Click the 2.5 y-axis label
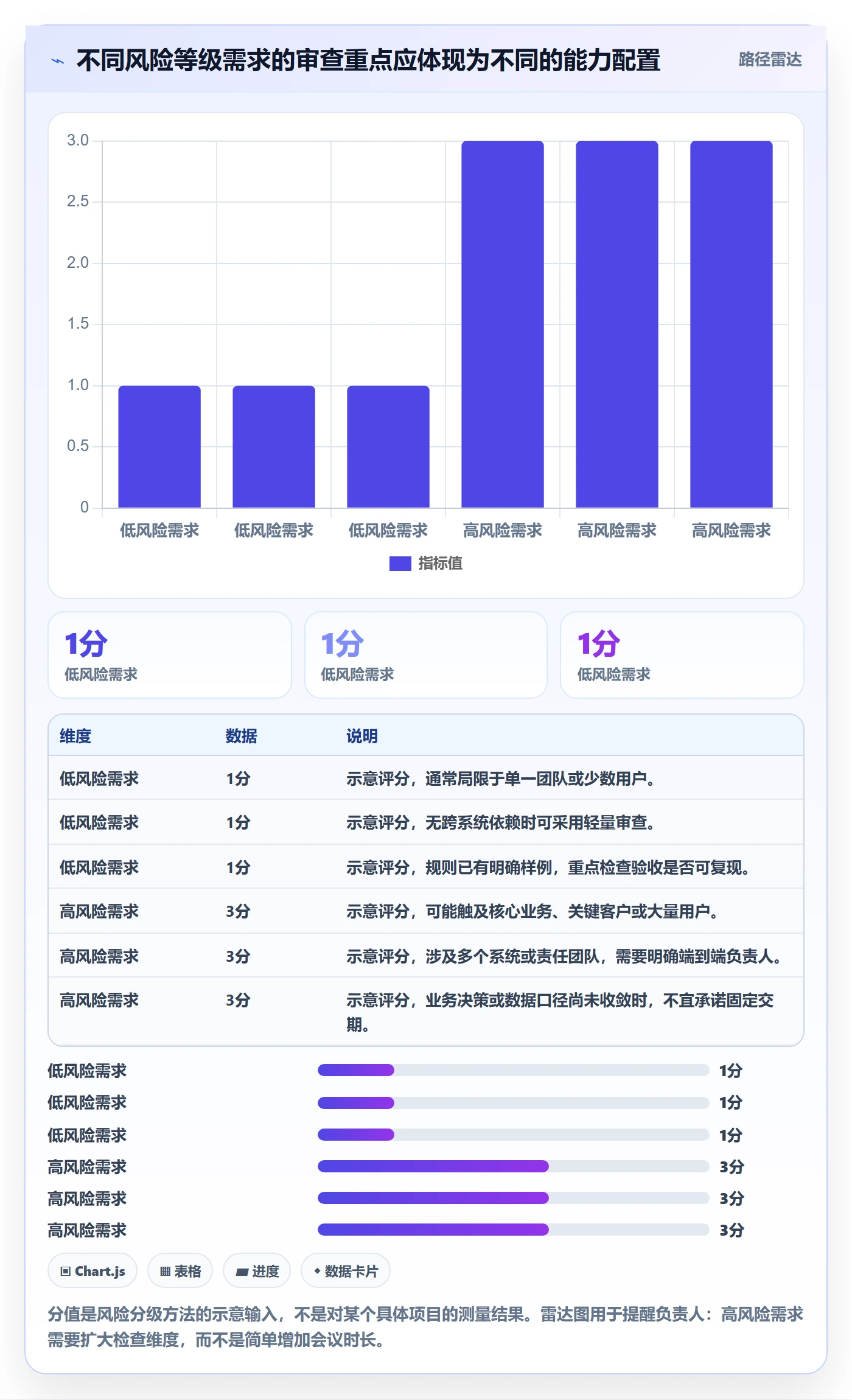Viewport: 852px width, 1400px height. (x=78, y=201)
